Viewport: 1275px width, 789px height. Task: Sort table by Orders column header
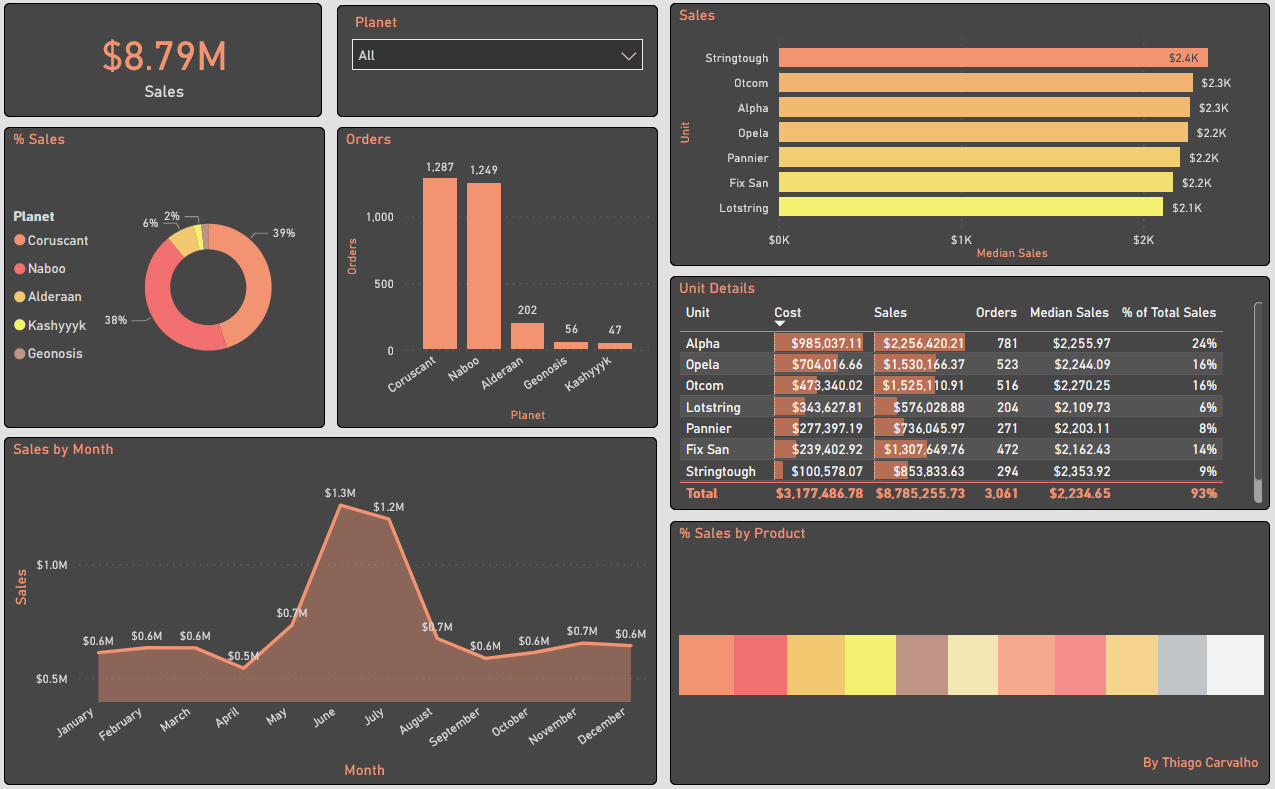pos(996,313)
